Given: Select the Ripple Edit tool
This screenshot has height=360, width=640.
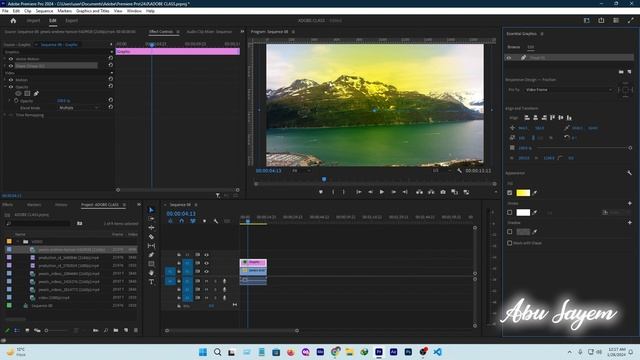Looking at the screenshot, I should (x=151, y=228).
